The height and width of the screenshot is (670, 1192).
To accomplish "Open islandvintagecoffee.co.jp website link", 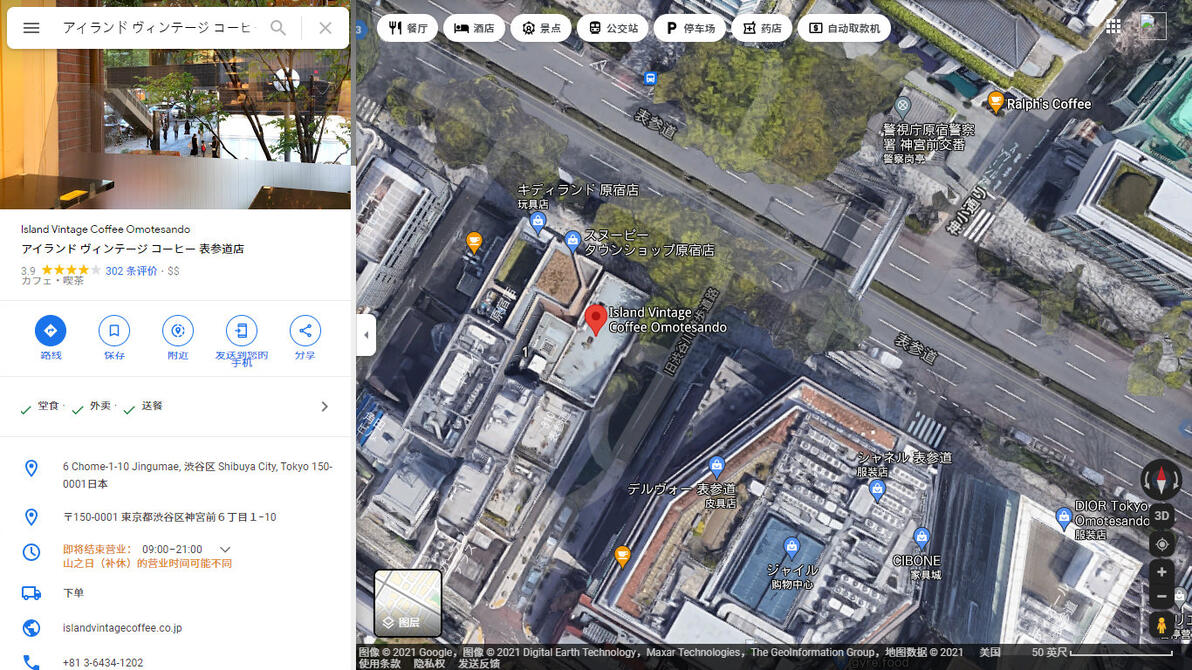I will pos(122,628).
